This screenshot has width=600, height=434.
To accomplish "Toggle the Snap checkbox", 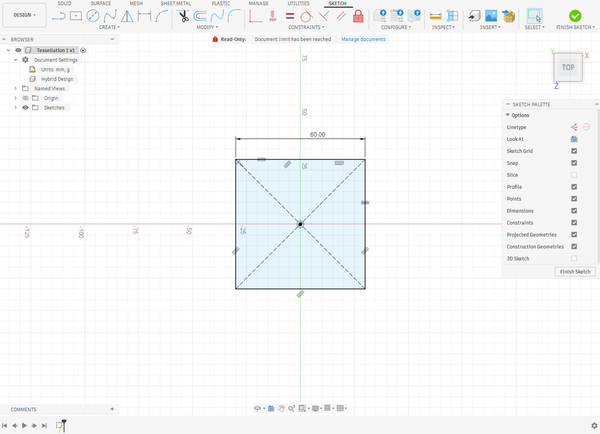I will tap(574, 163).
